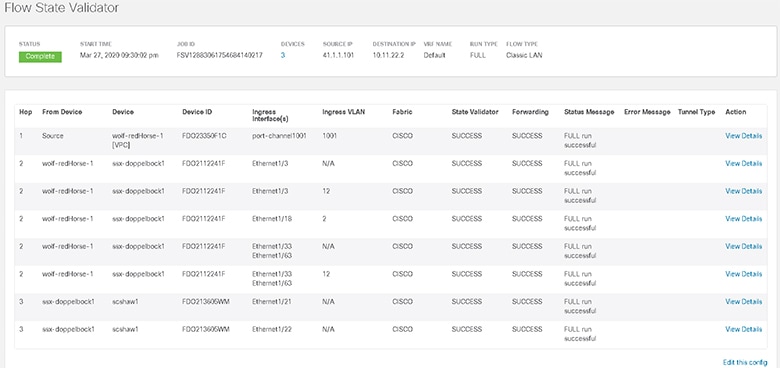Click the Status Message column header
This screenshot has height=368, width=780.
[x=589, y=112]
